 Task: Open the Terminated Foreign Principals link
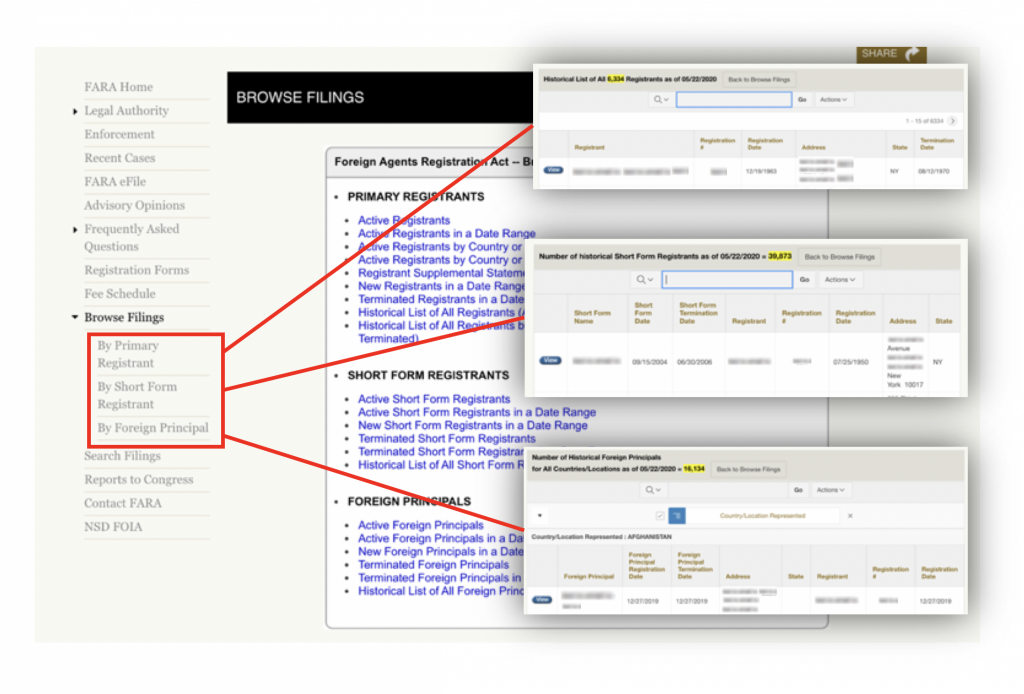[433, 565]
